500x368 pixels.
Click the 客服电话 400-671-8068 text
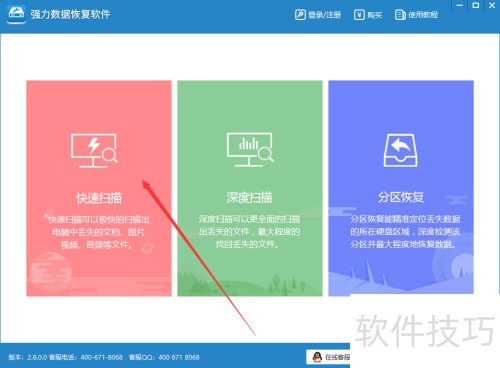86,357
